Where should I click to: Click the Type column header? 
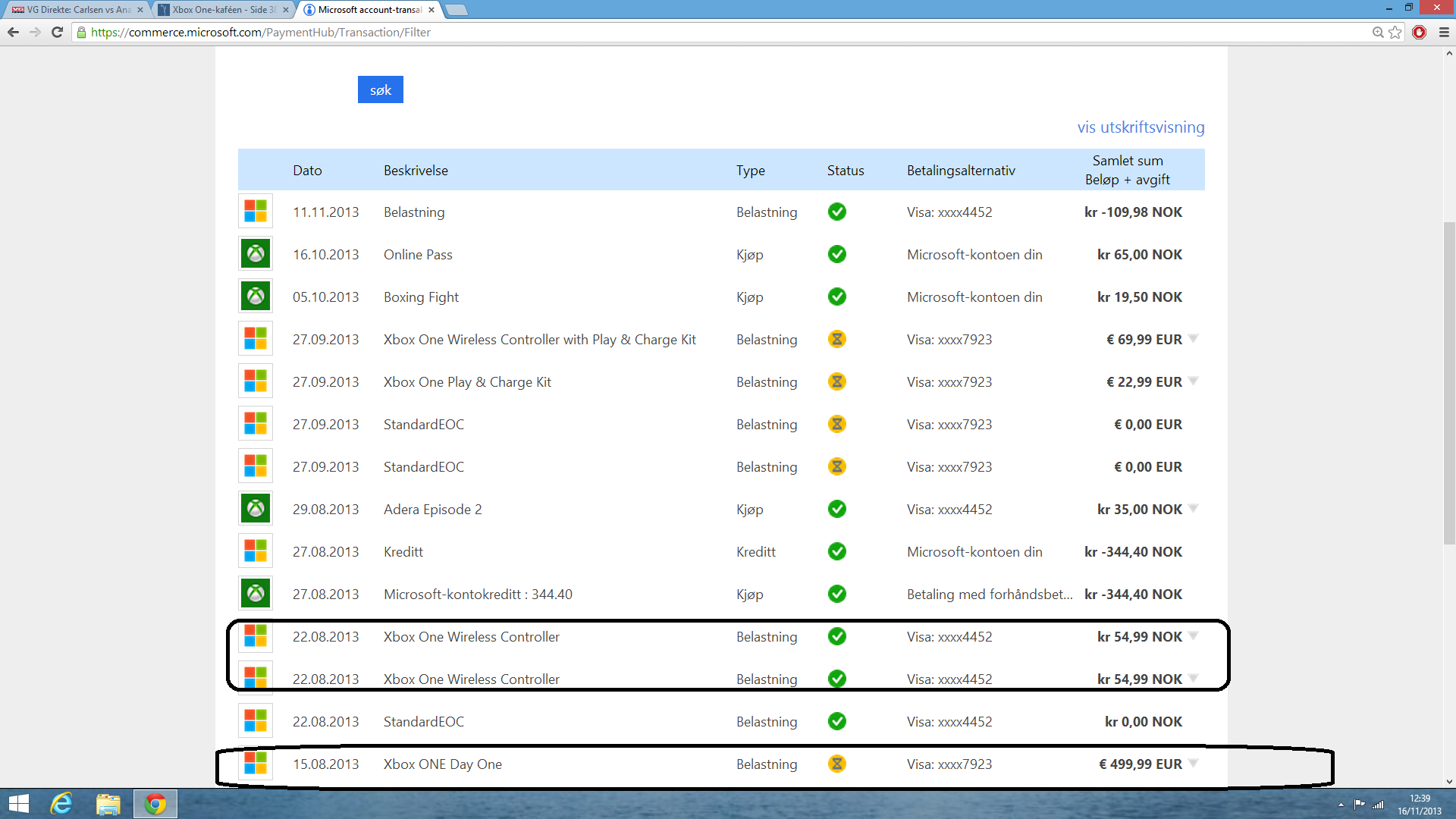750,170
